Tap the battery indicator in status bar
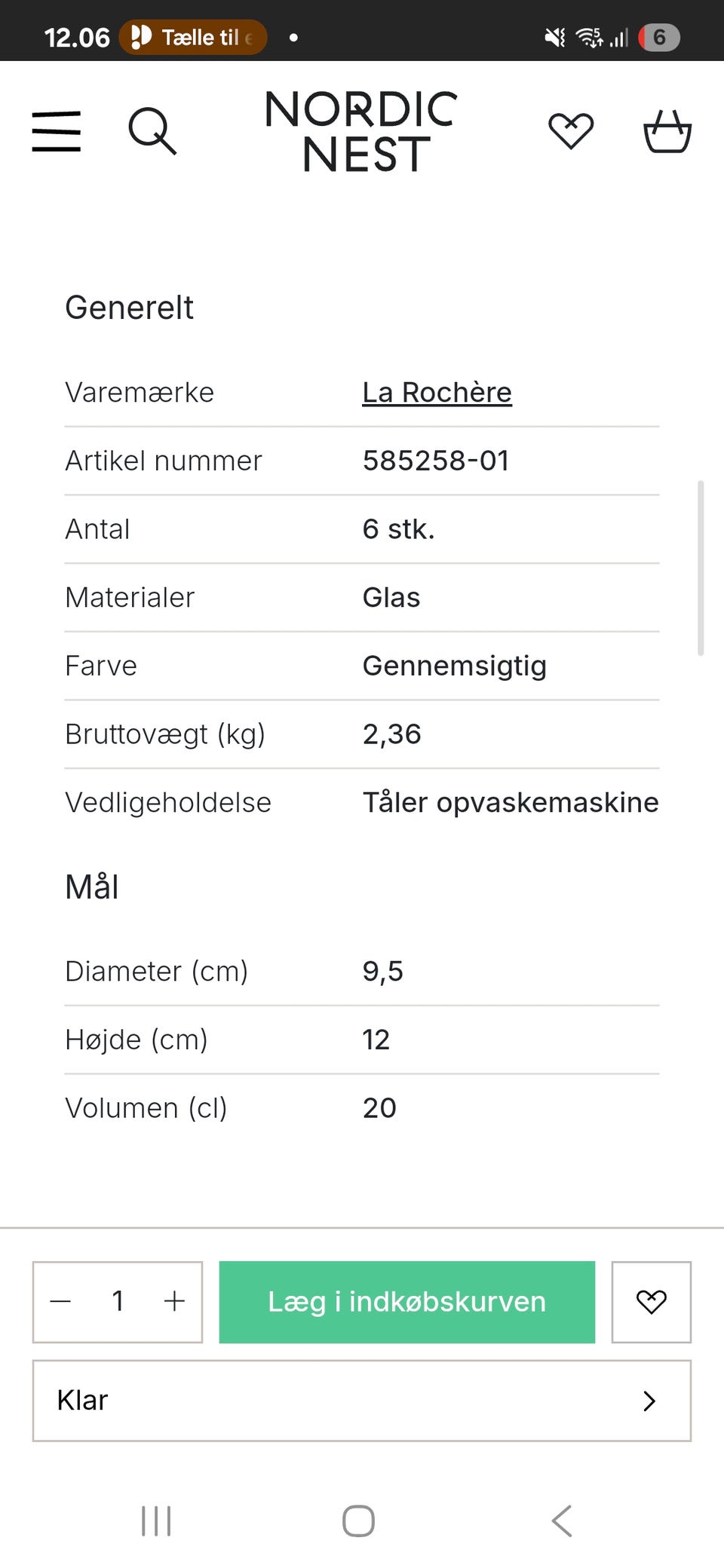The width and height of the screenshot is (724, 1568). (x=659, y=37)
